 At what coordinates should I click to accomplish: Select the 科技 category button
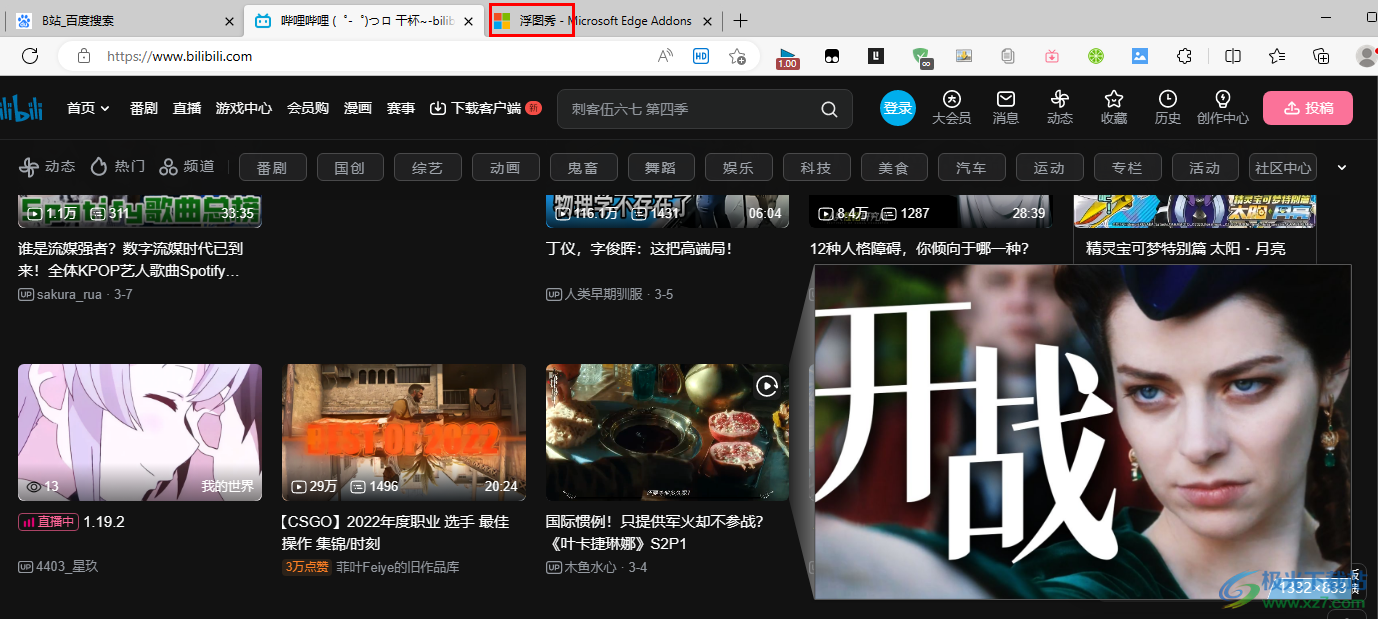click(x=817, y=168)
